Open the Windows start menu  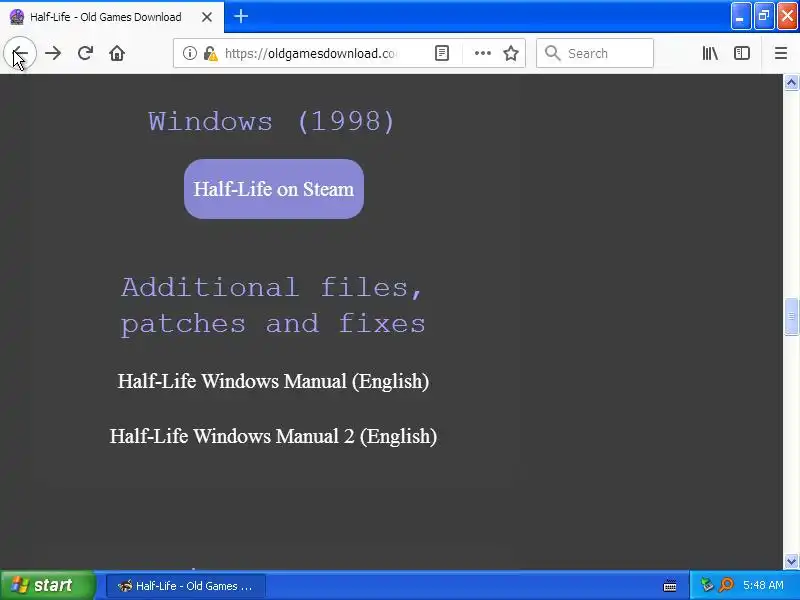point(48,585)
